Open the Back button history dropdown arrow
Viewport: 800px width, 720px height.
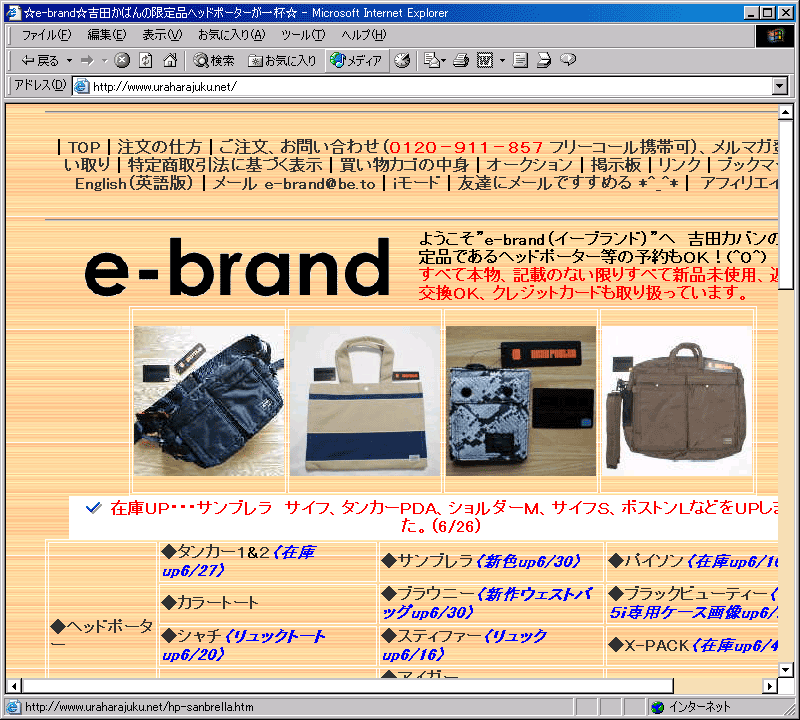tap(69, 61)
